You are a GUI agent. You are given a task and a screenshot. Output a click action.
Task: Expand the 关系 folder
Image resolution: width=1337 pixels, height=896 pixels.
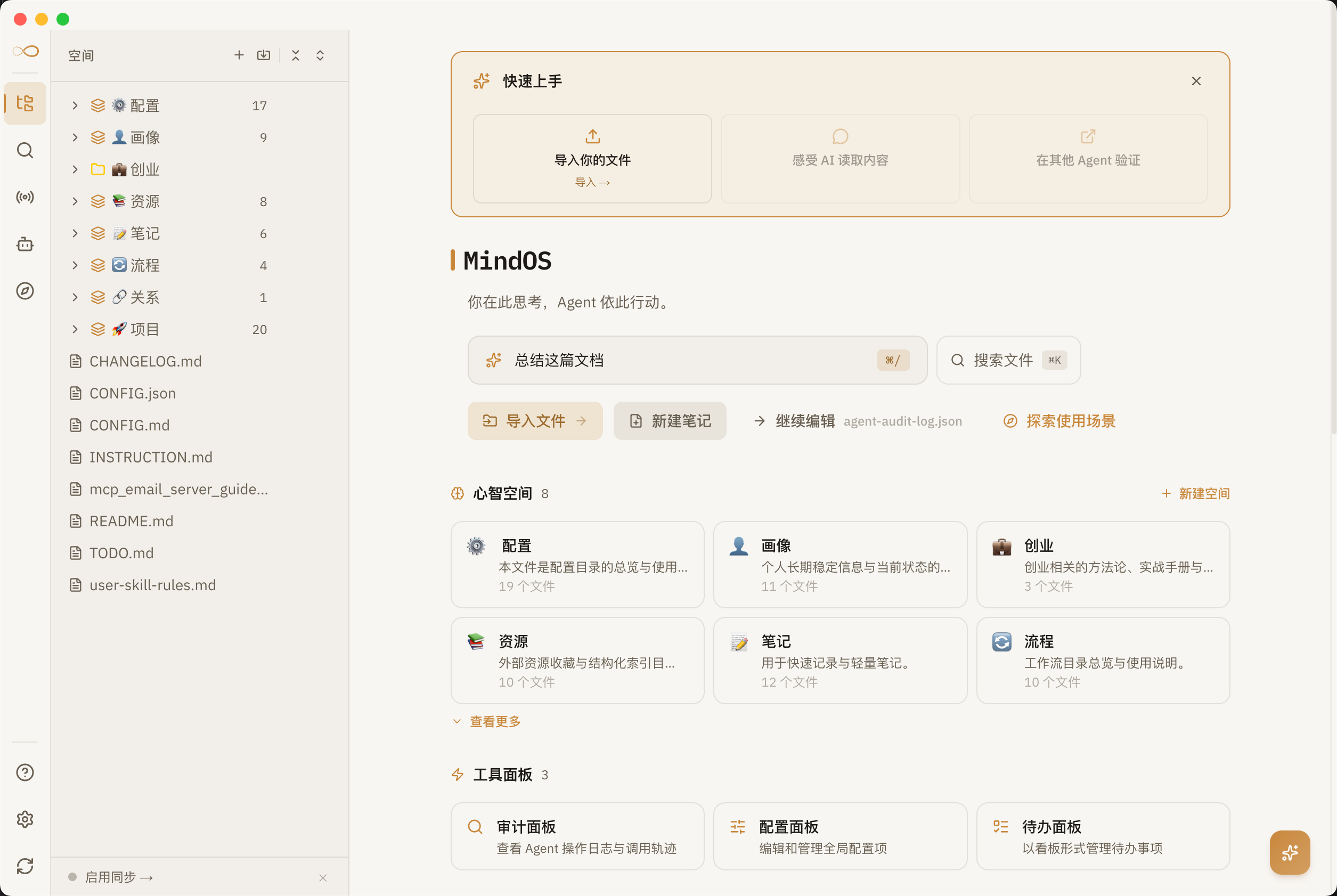[x=75, y=298]
